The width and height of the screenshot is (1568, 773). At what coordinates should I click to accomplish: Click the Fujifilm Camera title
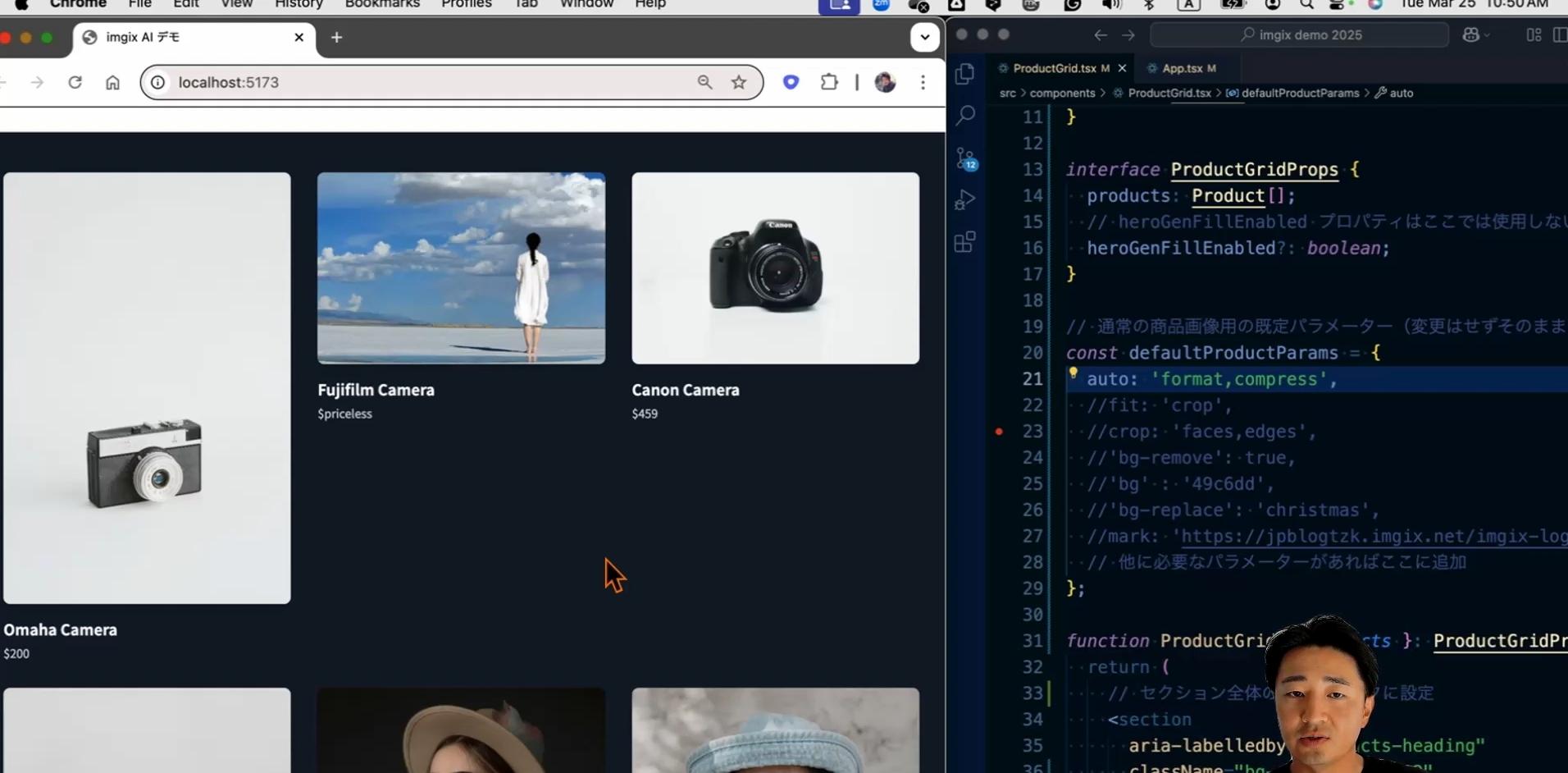[376, 390]
